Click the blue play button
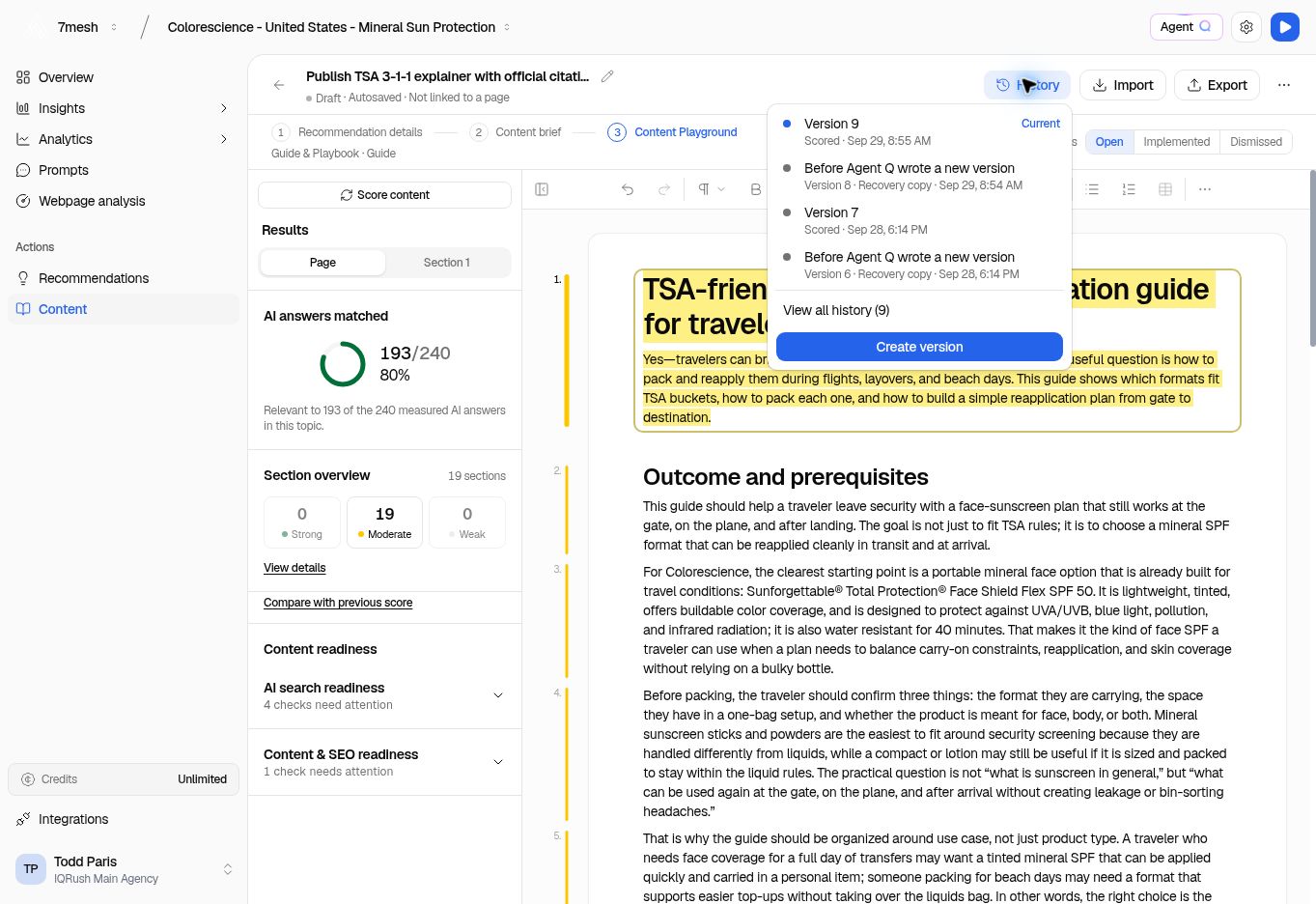Viewport: 1316px width, 904px height. point(1285,27)
